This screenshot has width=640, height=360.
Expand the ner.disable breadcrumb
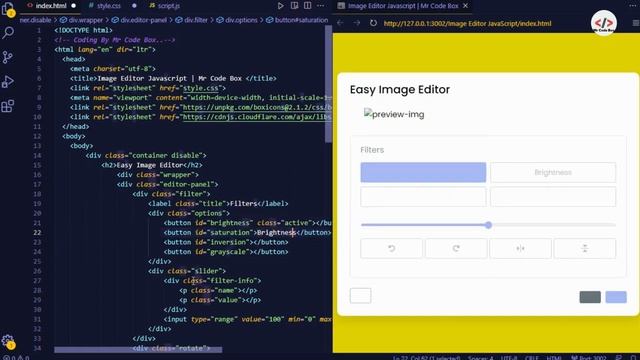[36, 20]
